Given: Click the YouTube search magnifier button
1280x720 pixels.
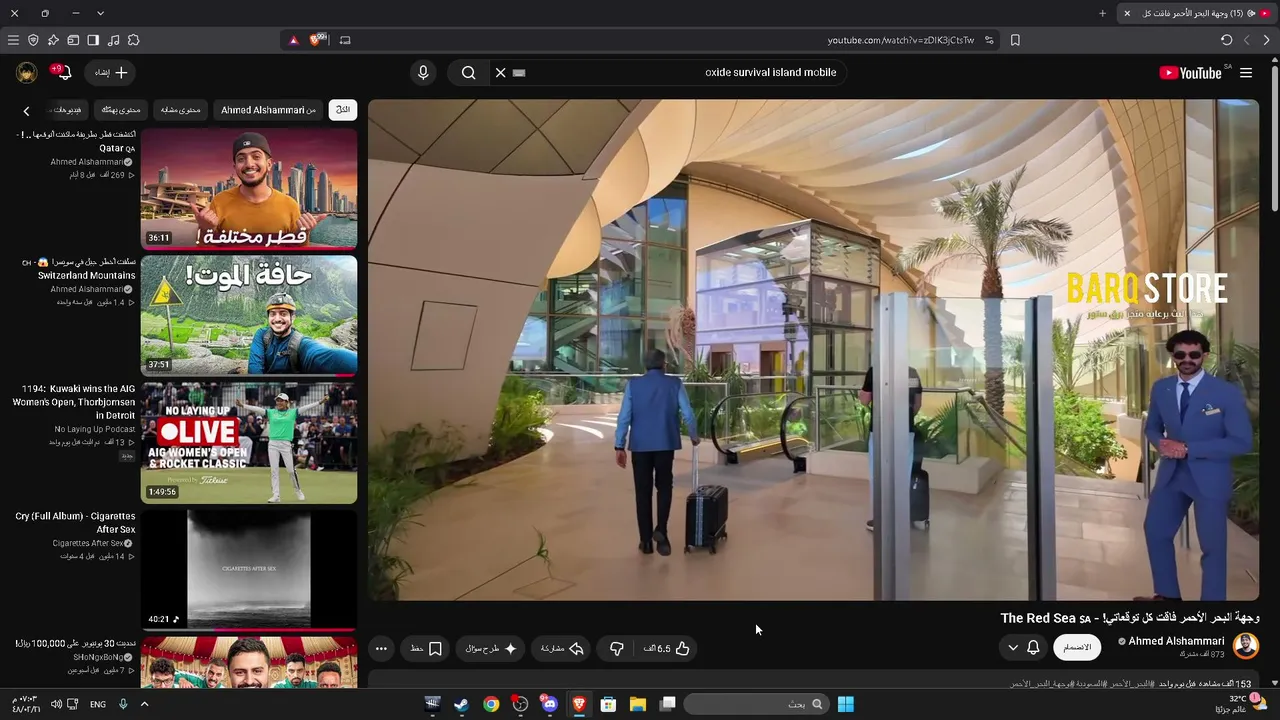Looking at the screenshot, I should click(x=468, y=72).
